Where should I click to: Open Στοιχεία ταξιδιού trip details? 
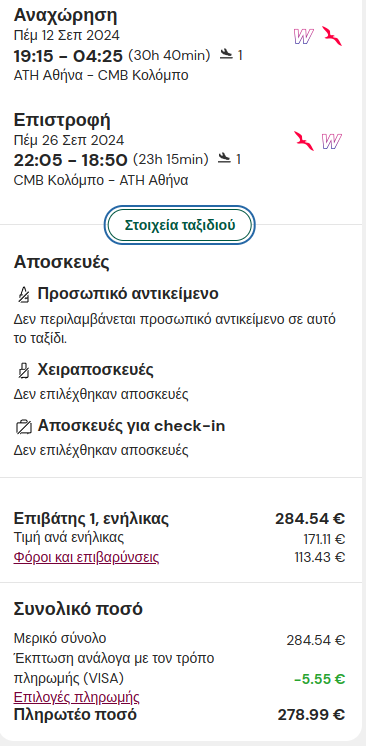point(180,225)
